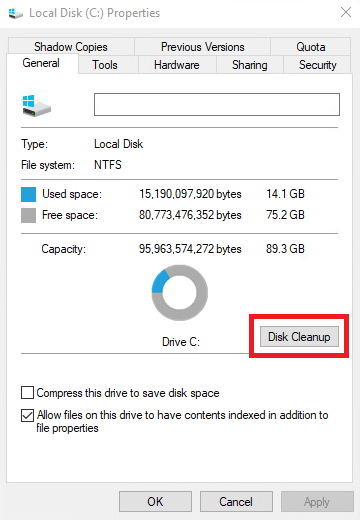Switch to the Security tab
360x520 pixels.
pyautogui.click(x=318, y=65)
